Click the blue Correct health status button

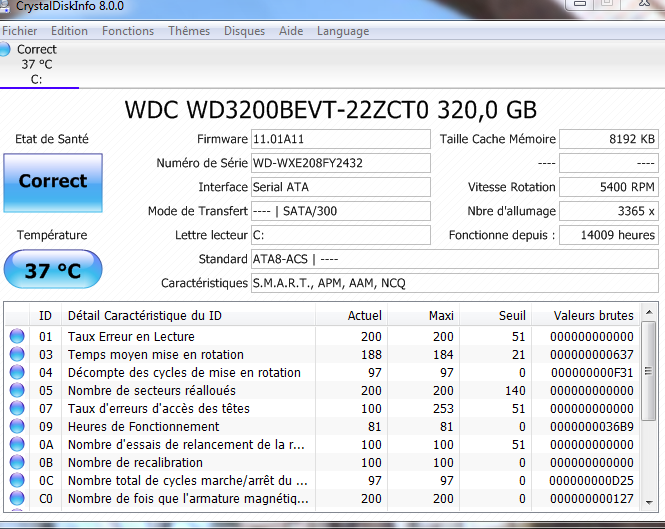[53, 182]
